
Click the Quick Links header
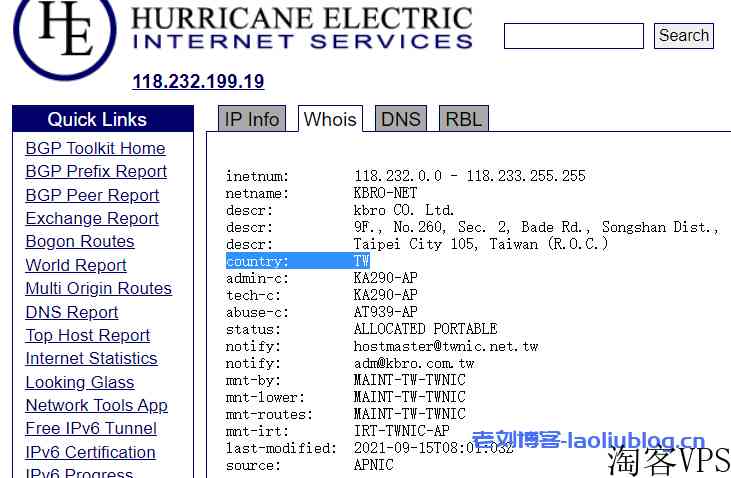(x=103, y=119)
